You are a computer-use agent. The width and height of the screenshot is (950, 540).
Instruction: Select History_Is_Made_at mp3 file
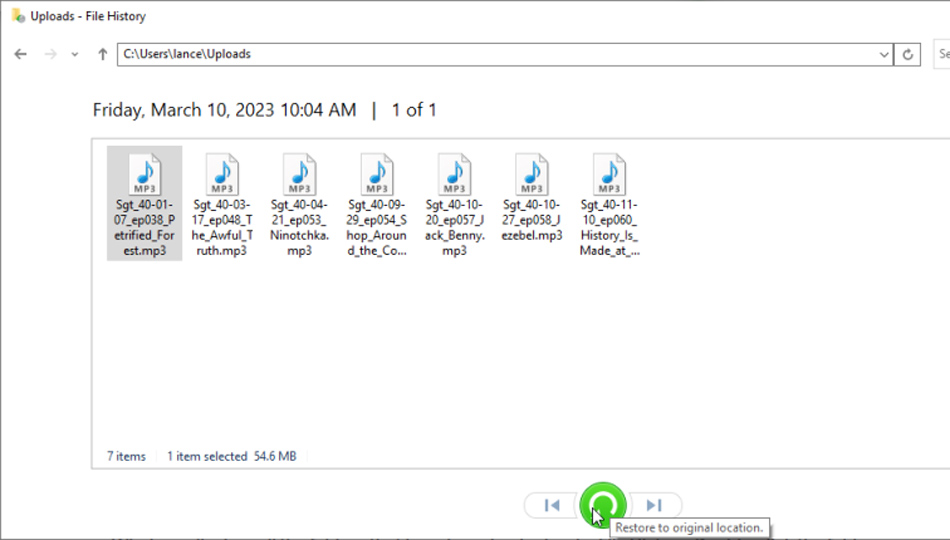click(x=609, y=203)
